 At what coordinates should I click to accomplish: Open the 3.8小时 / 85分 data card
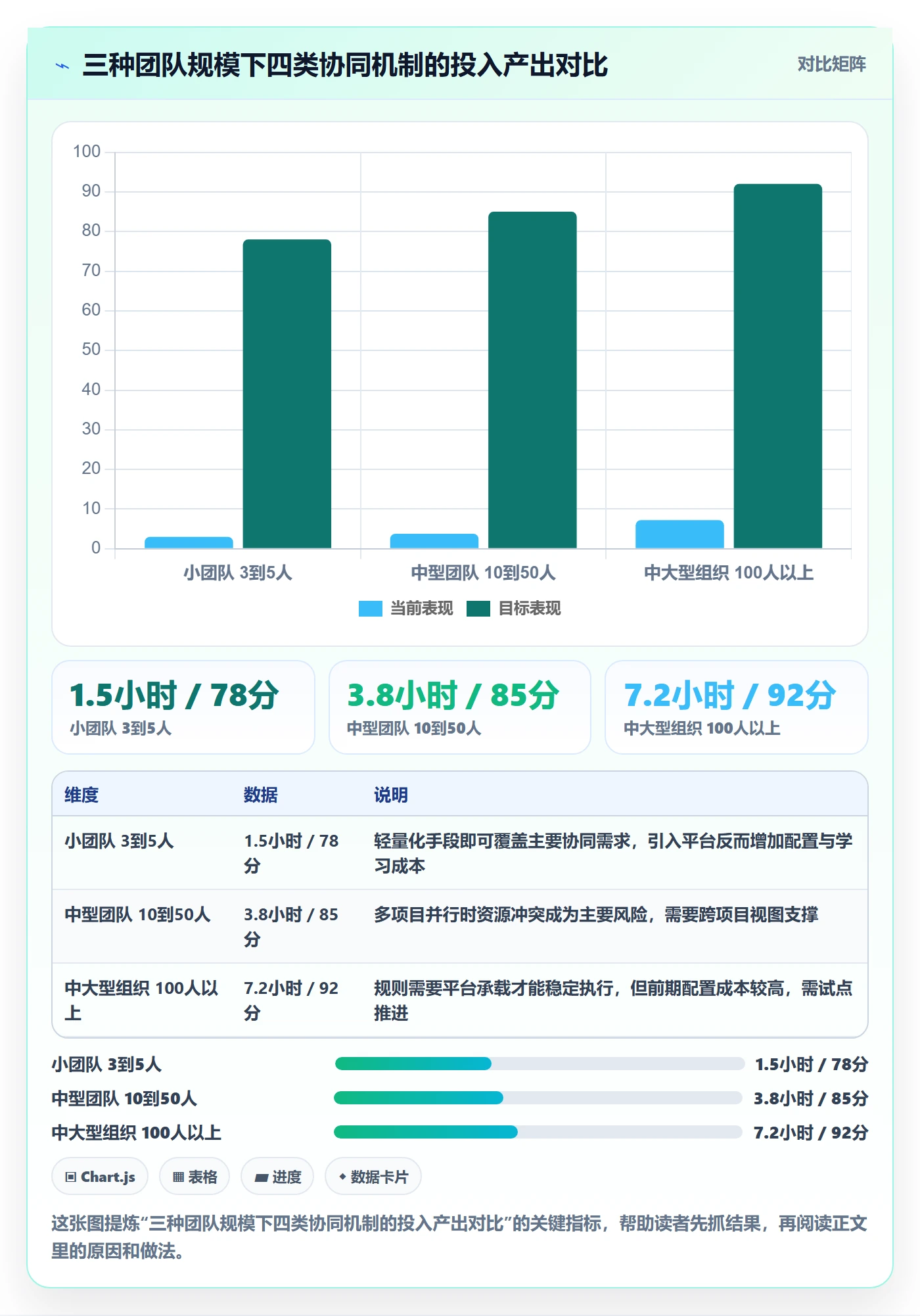[x=460, y=707]
